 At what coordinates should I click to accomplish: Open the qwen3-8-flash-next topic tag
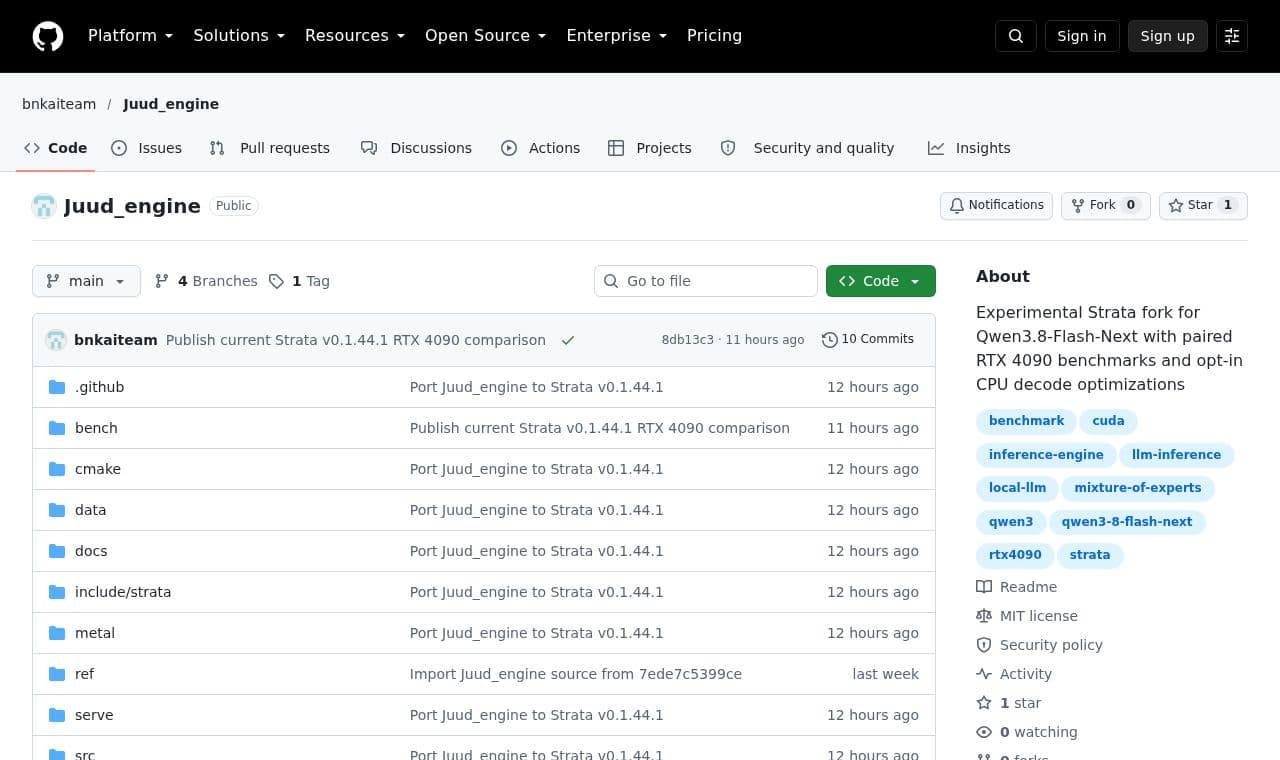(x=1127, y=522)
